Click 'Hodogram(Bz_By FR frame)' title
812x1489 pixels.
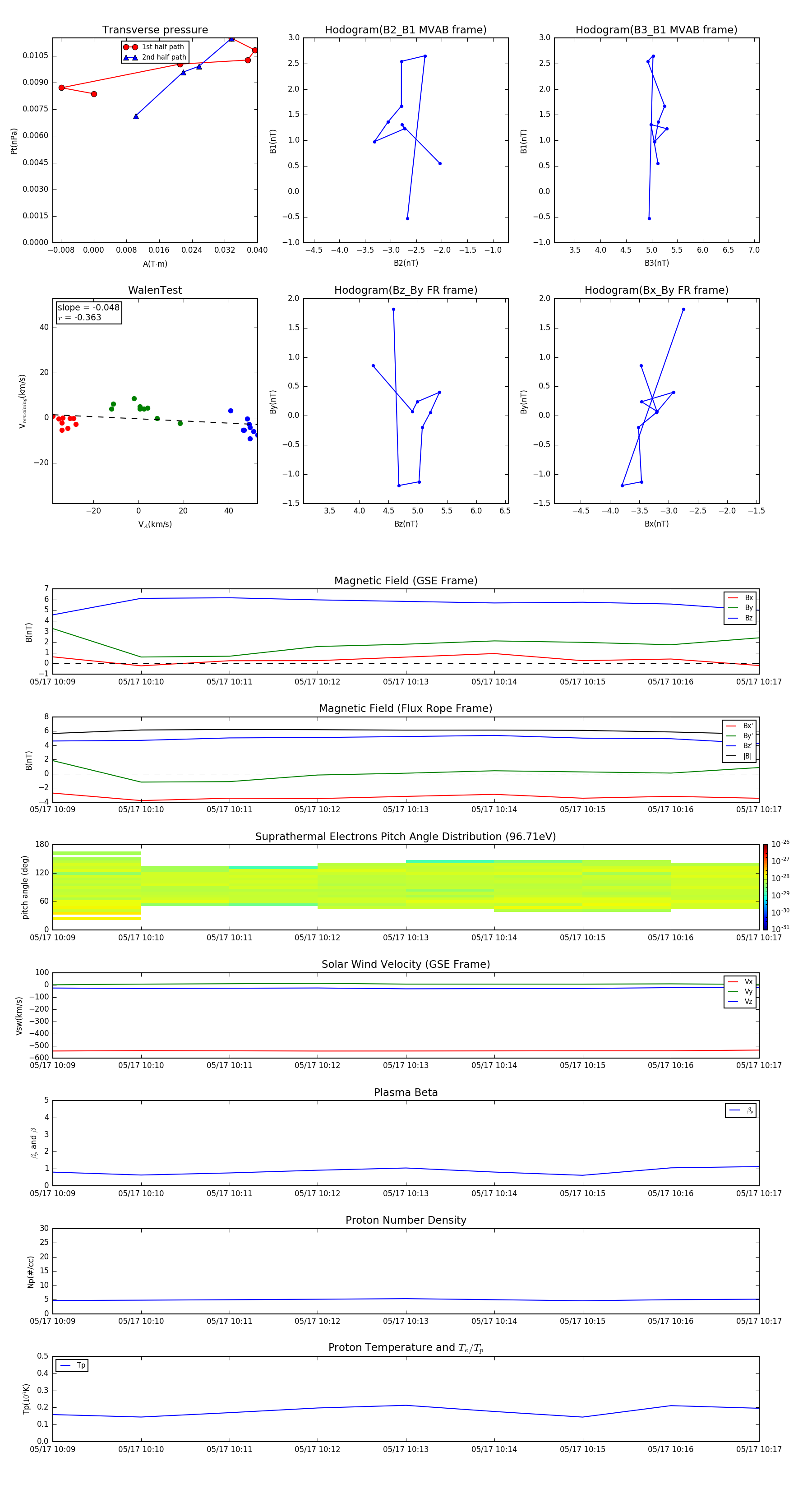[x=405, y=290]
